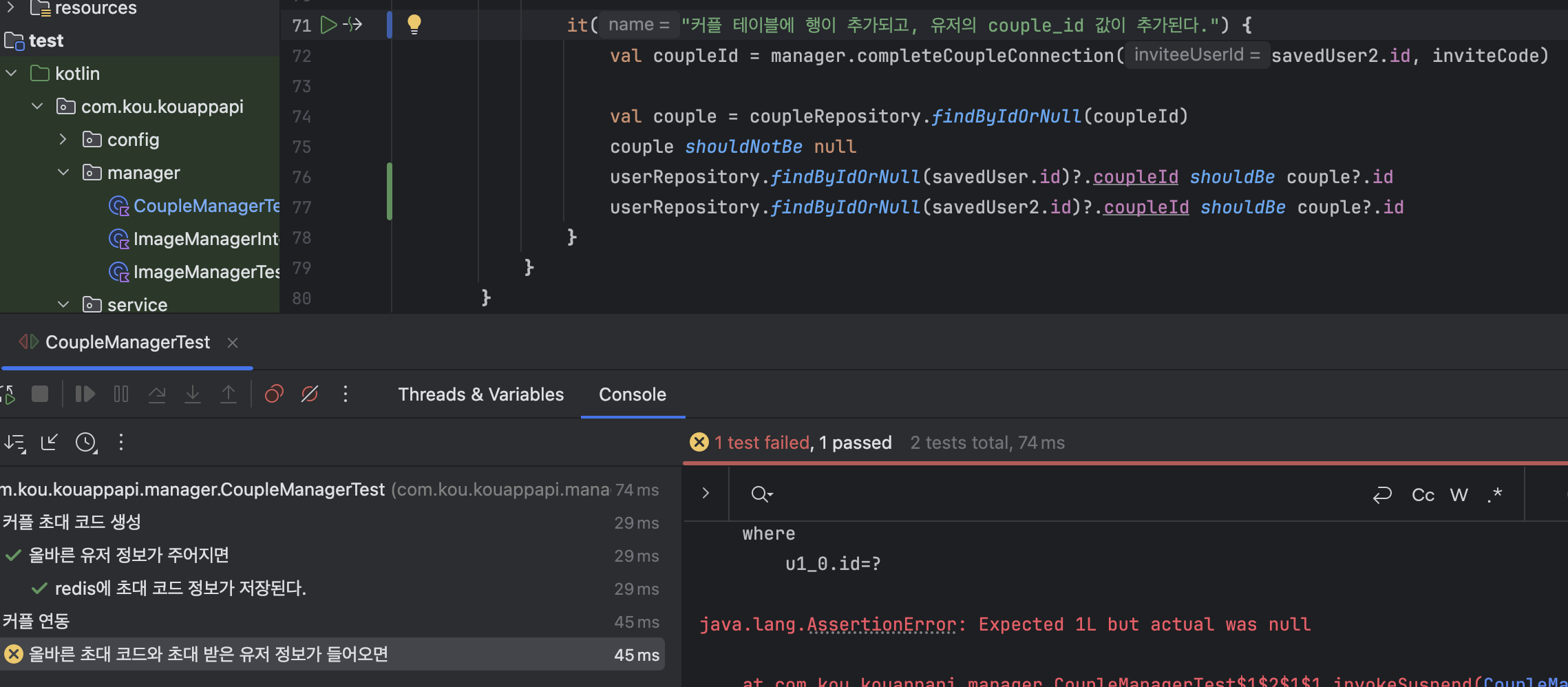Image resolution: width=1568 pixels, height=687 pixels.
Task: Click '2 tests total, 74 ms' text
Action: click(987, 443)
